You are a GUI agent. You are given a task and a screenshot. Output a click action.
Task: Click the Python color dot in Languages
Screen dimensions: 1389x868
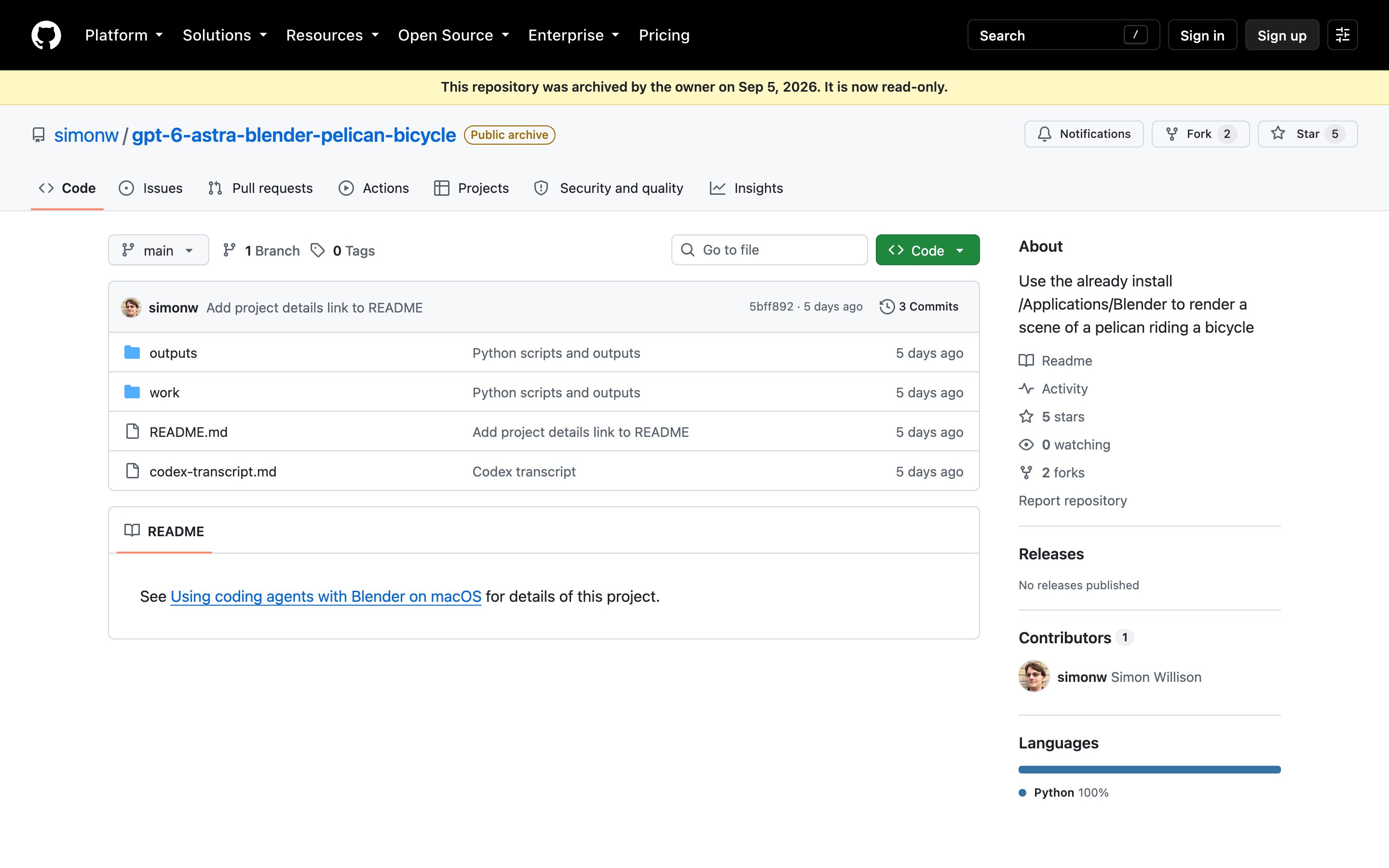(x=1022, y=793)
